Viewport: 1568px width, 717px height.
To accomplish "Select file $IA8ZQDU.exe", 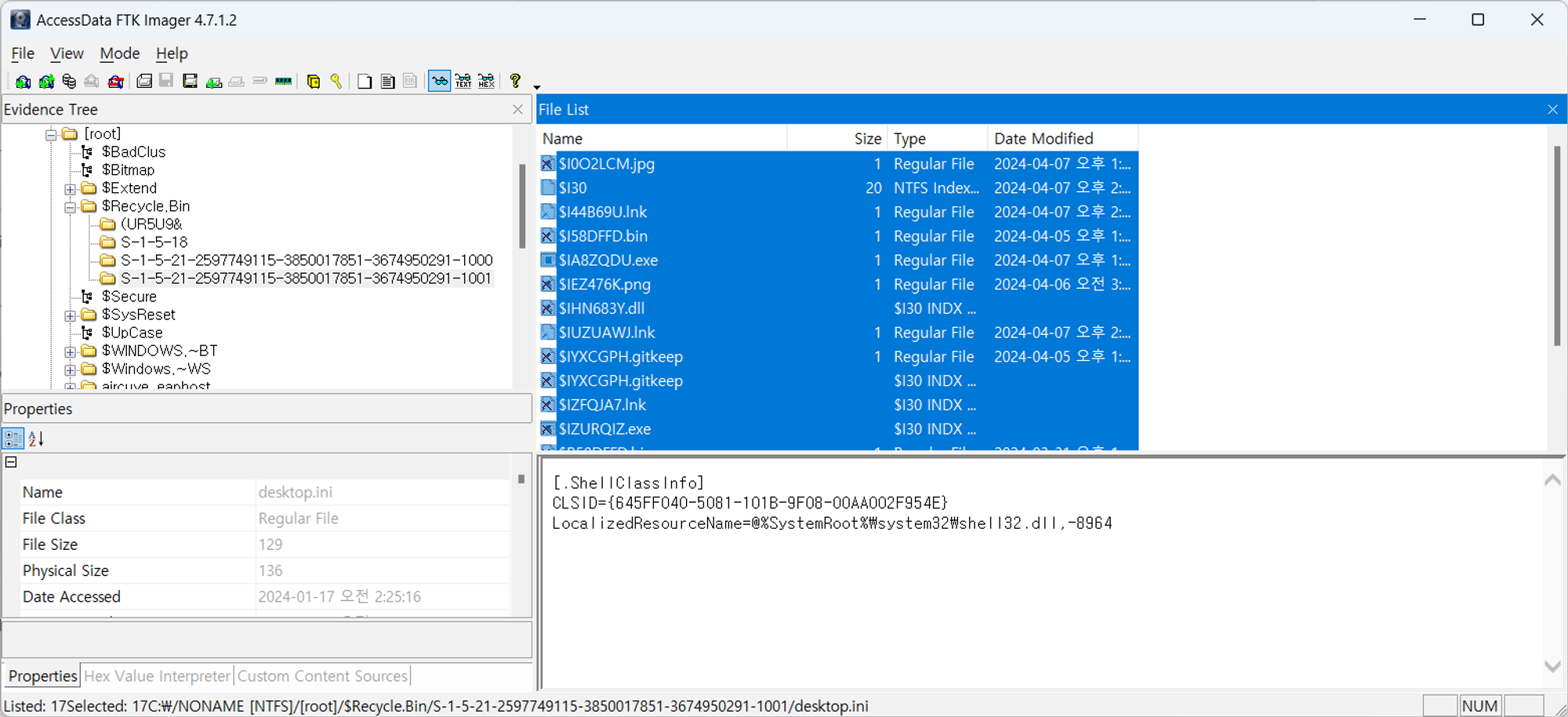I will tap(608, 260).
